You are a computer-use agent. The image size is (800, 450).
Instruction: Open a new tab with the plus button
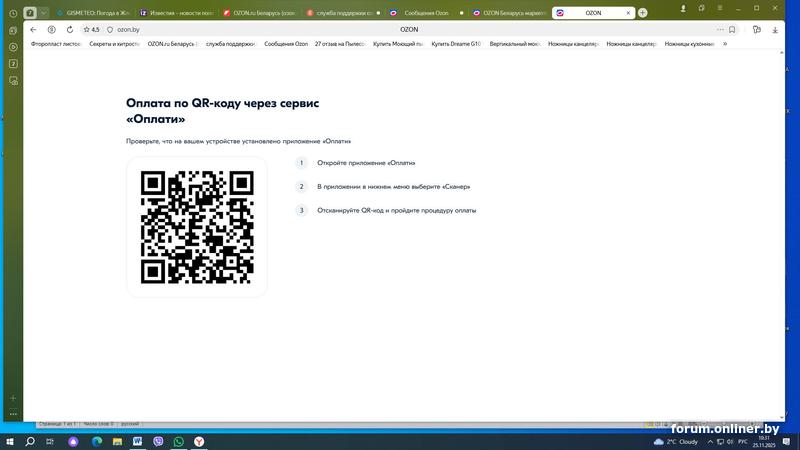tap(643, 13)
